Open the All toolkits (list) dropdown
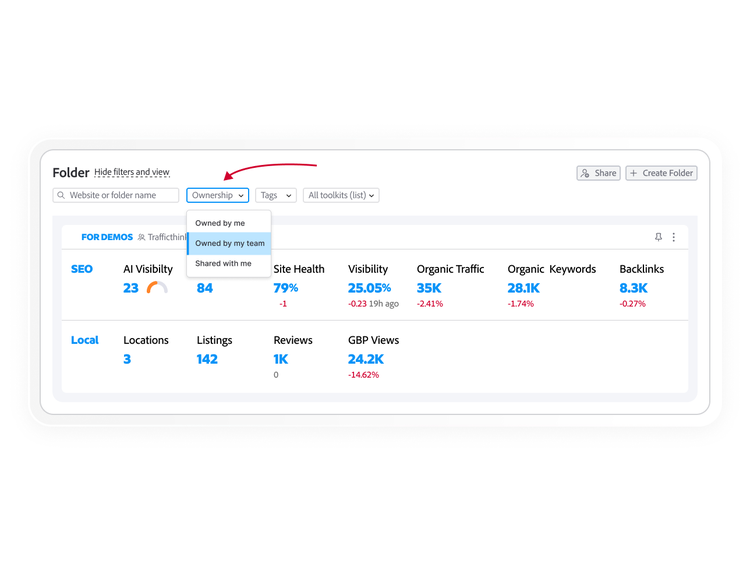Viewport: 750px width, 563px height. 341,196
